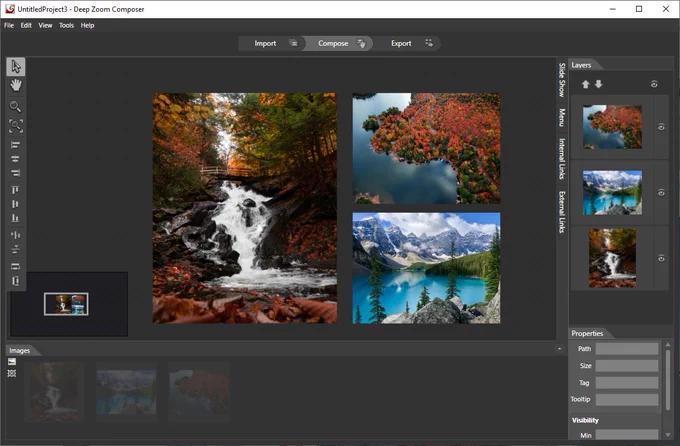Select the Images panel tab

[x=20, y=351]
